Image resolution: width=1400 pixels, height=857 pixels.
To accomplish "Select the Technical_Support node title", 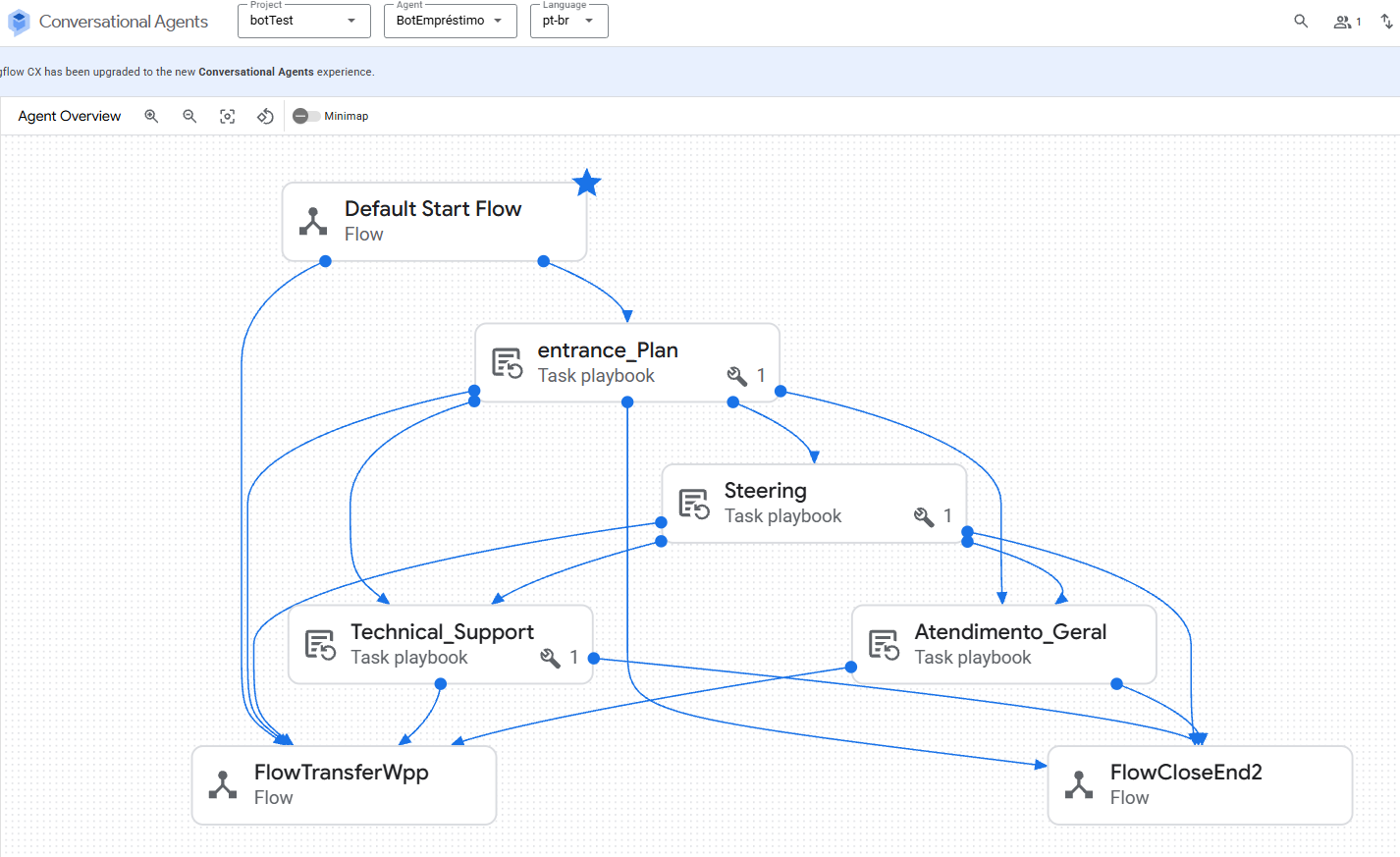I will (442, 632).
